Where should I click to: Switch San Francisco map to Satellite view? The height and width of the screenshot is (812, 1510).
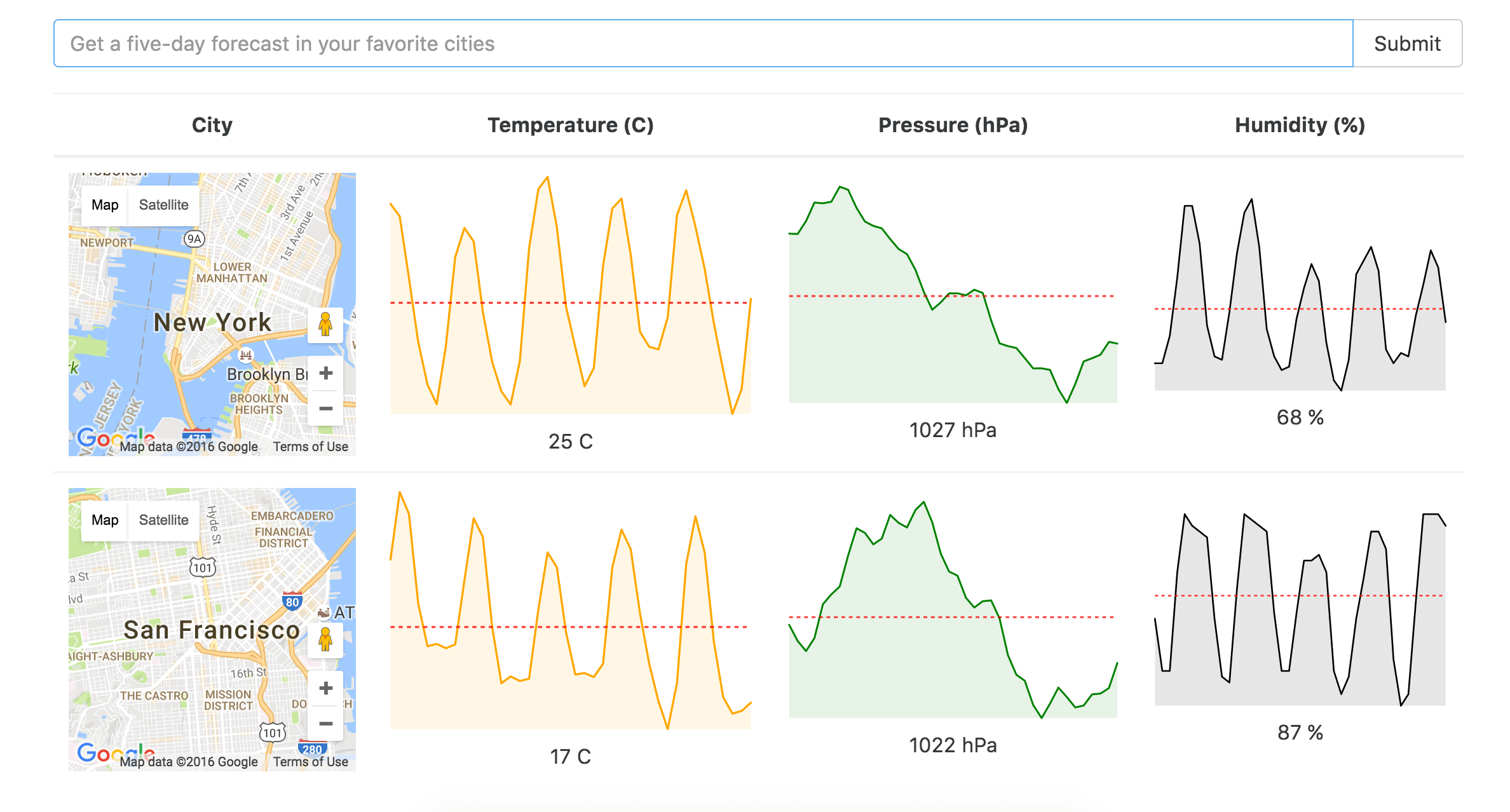pyautogui.click(x=163, y=520)
